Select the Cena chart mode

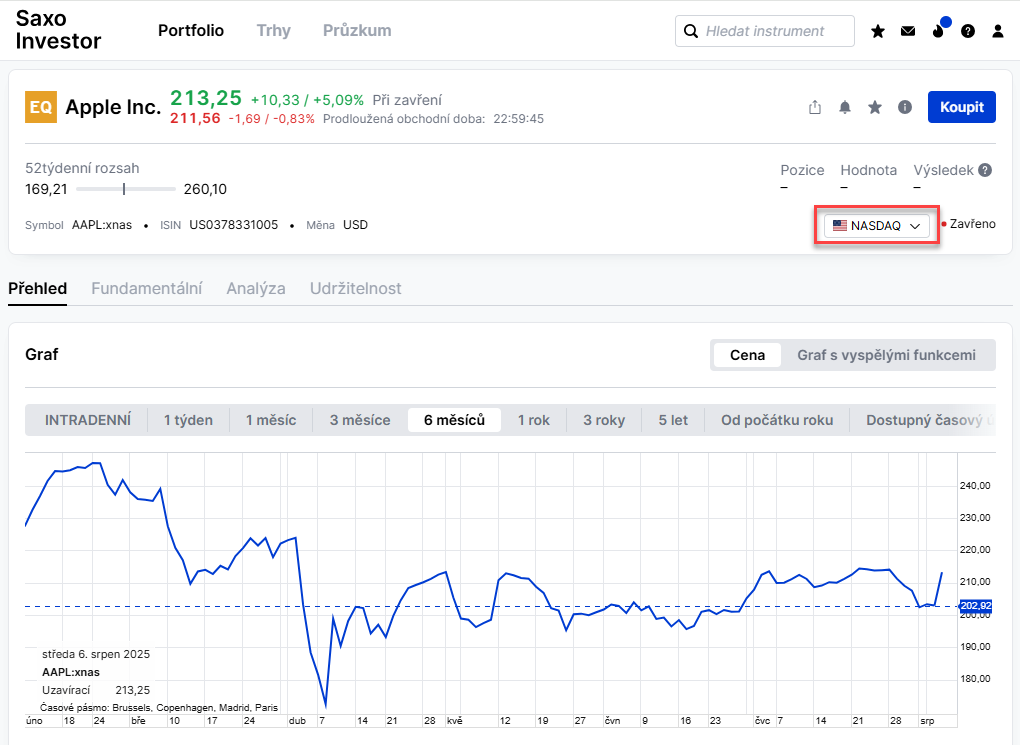coord(747,355)
